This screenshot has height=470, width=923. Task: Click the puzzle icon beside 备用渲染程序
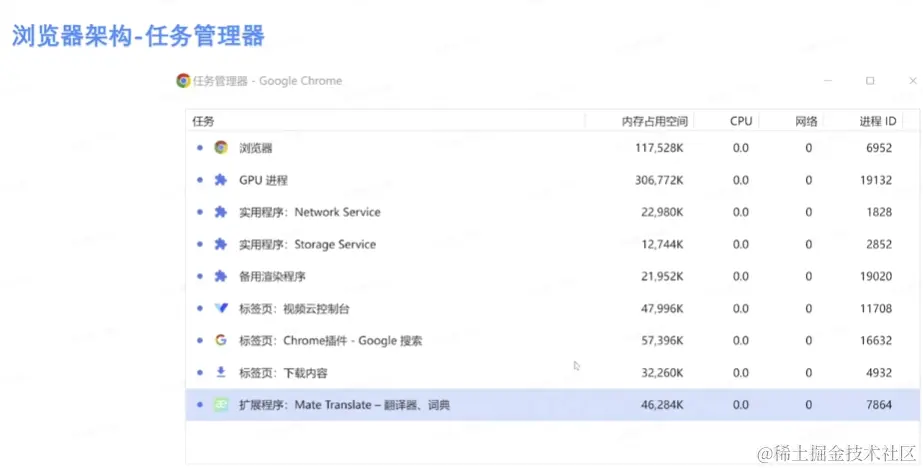[221, 276]
